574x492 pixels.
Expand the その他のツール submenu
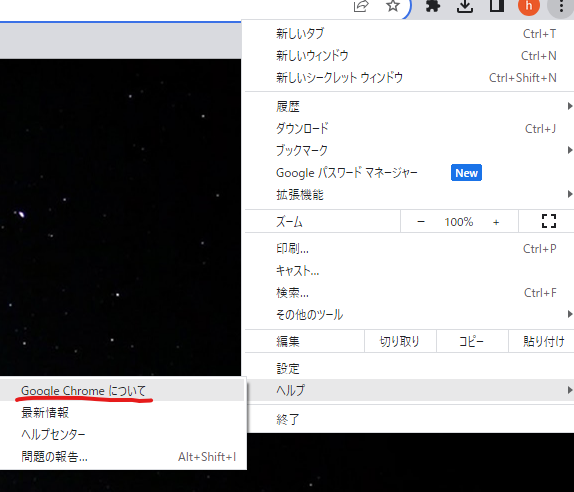click(409, 314)
